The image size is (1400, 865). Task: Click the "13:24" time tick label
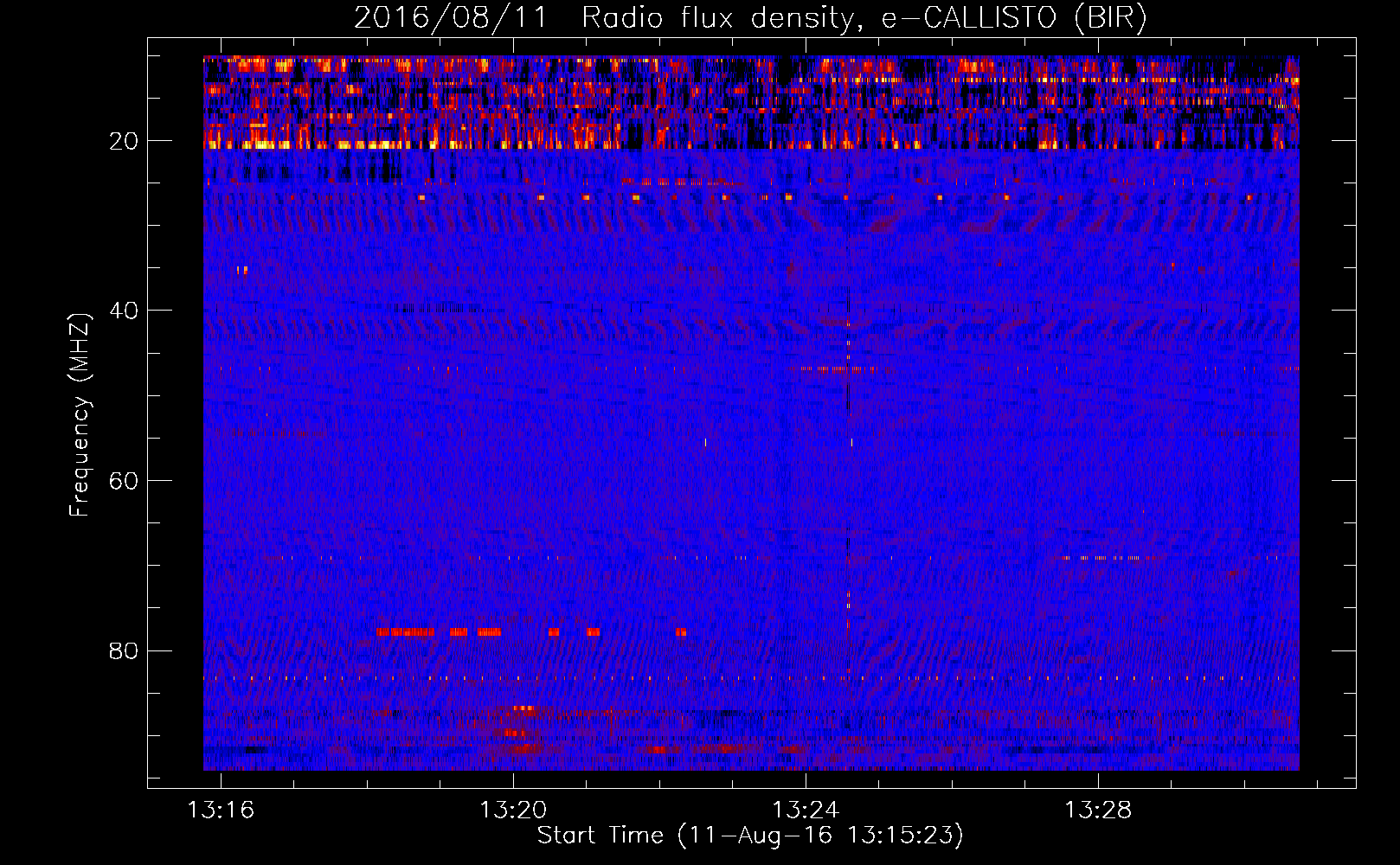click(x=806, y=811)
